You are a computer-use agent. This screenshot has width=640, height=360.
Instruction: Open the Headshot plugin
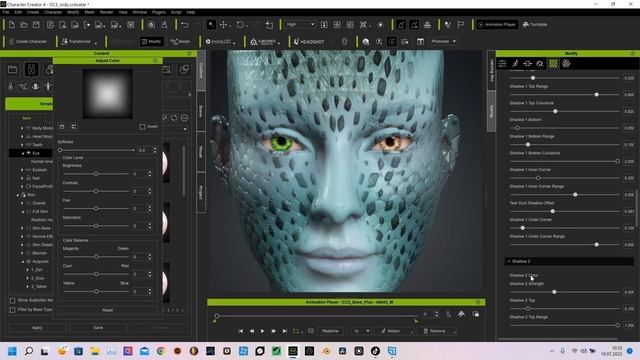tap(309, 42)
